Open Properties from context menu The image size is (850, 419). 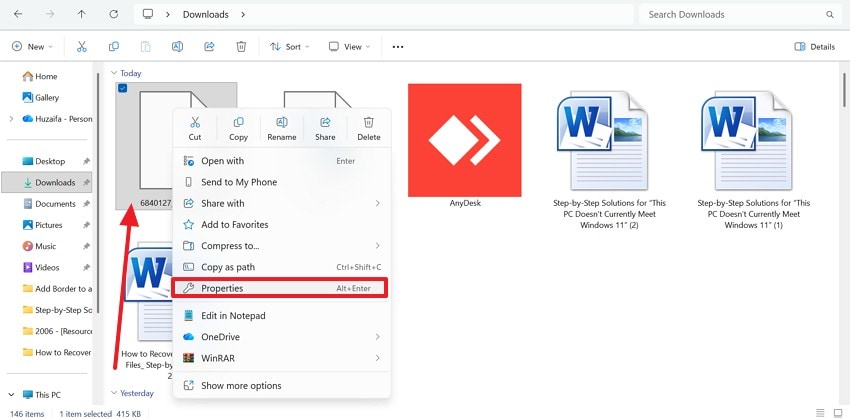point(279,288)
